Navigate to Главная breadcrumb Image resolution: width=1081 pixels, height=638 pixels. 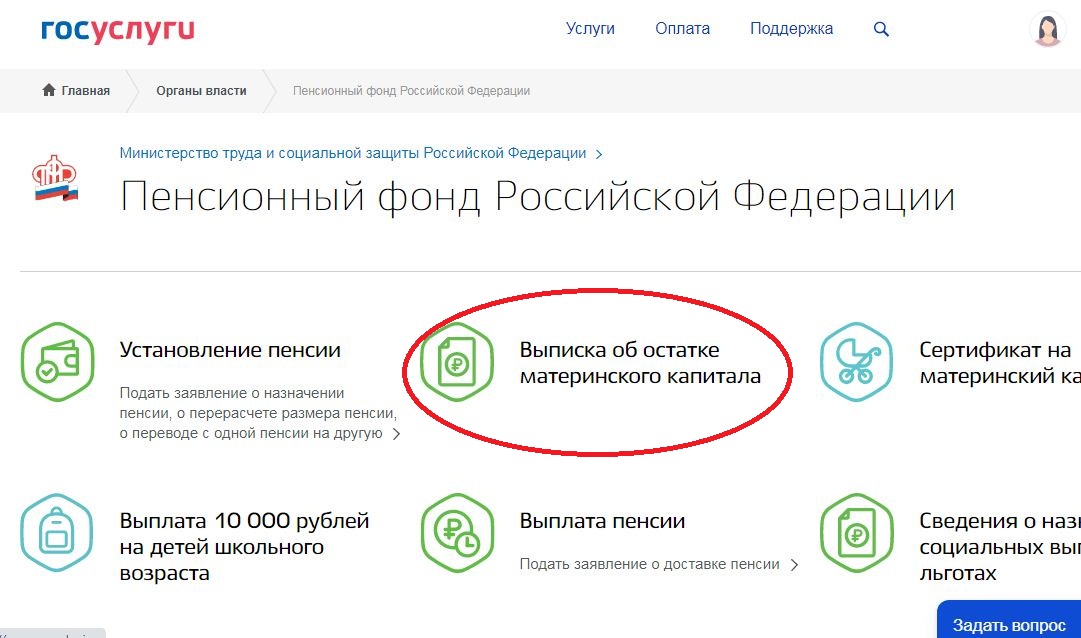pyautogui.click(x=76, y=91)
